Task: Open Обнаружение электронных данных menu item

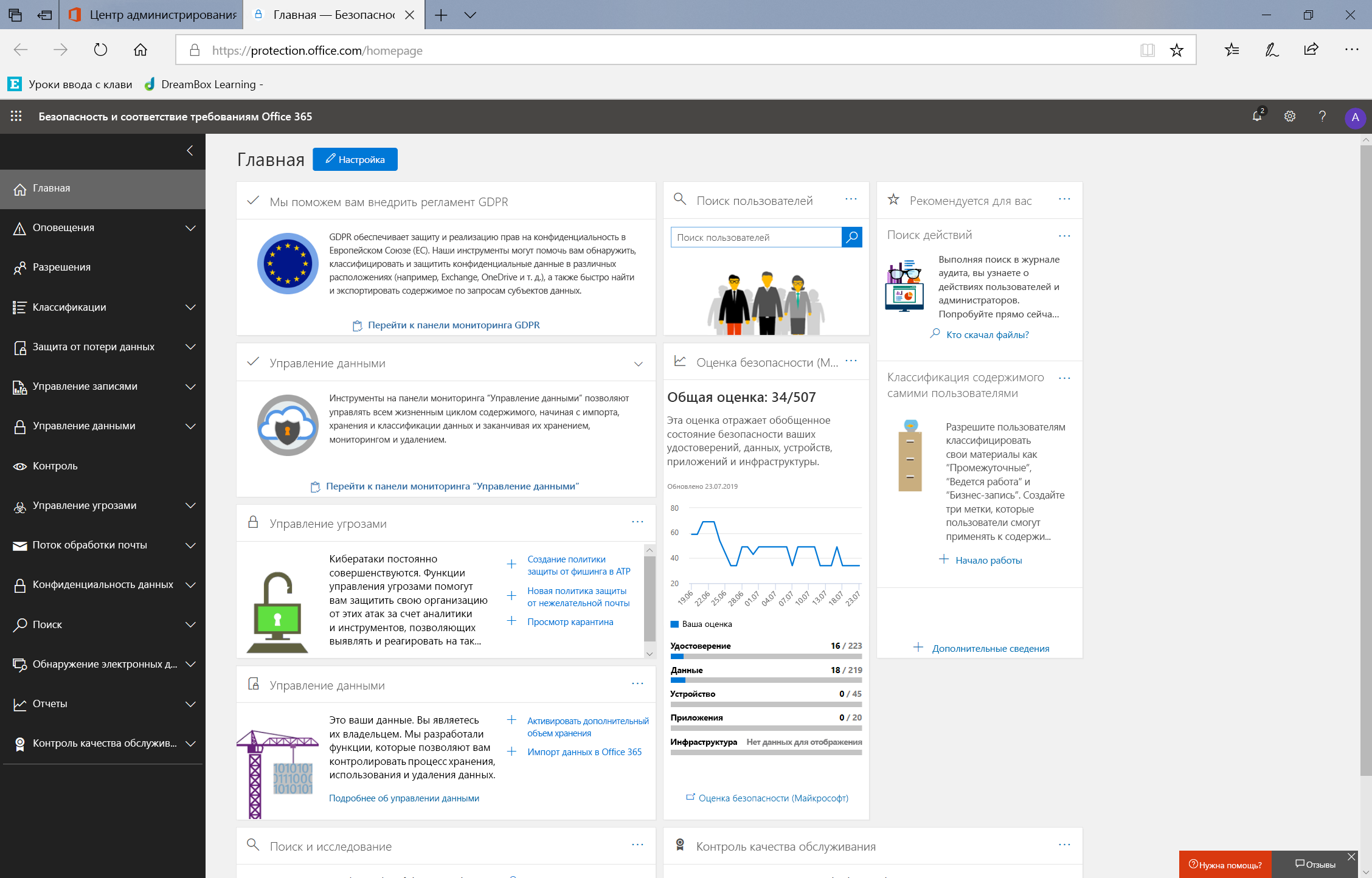Action: tap(103, 665)
